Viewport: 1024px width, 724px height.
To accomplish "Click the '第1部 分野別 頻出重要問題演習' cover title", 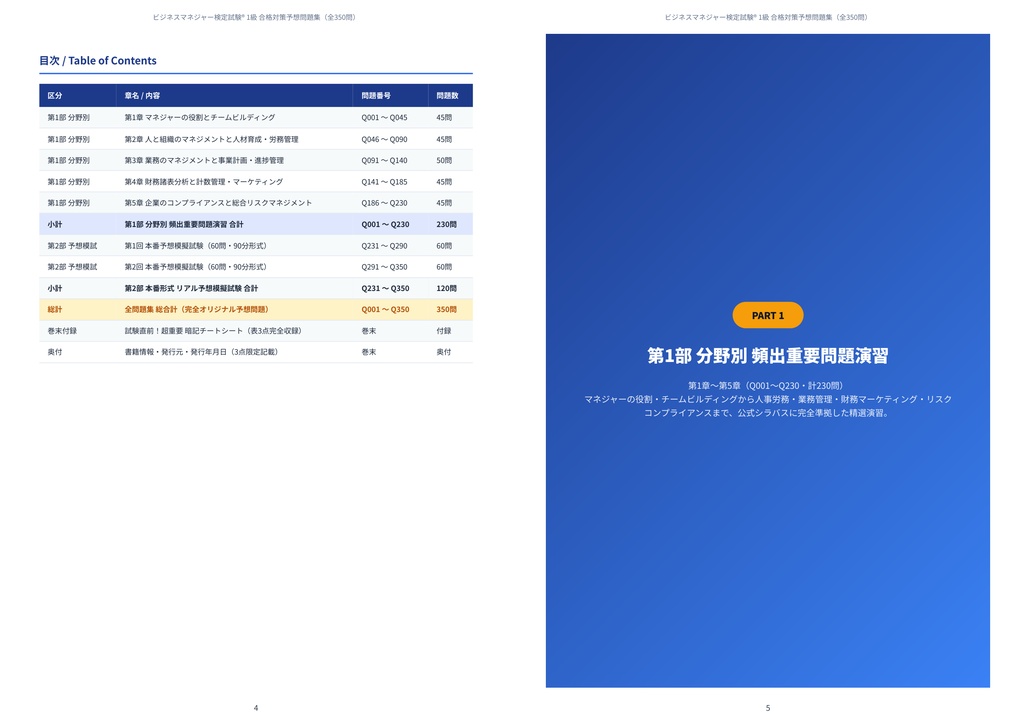I will (x=768, y=356).
